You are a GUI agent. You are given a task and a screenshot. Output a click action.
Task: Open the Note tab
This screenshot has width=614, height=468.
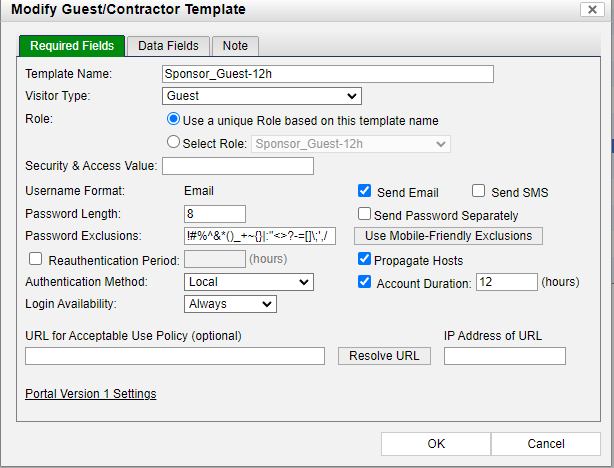pyautogui.click(x=235, y=46)
